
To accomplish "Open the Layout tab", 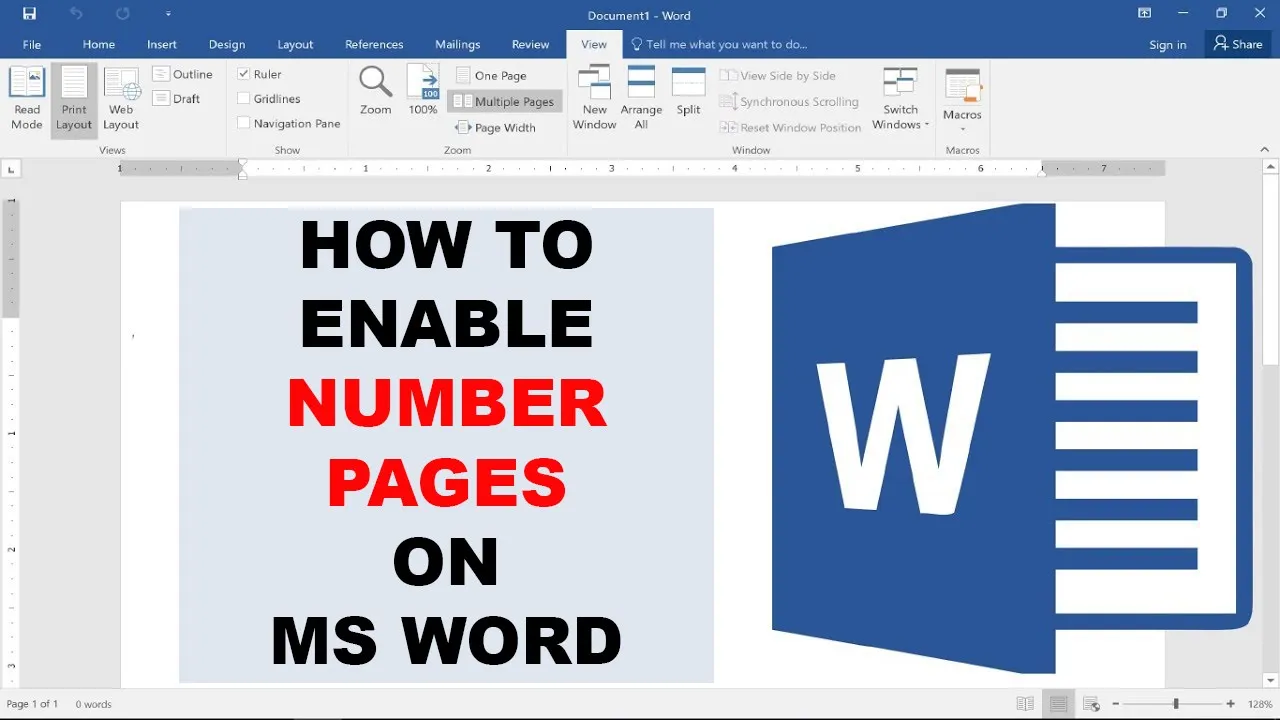I will click(x=295, y=44).
